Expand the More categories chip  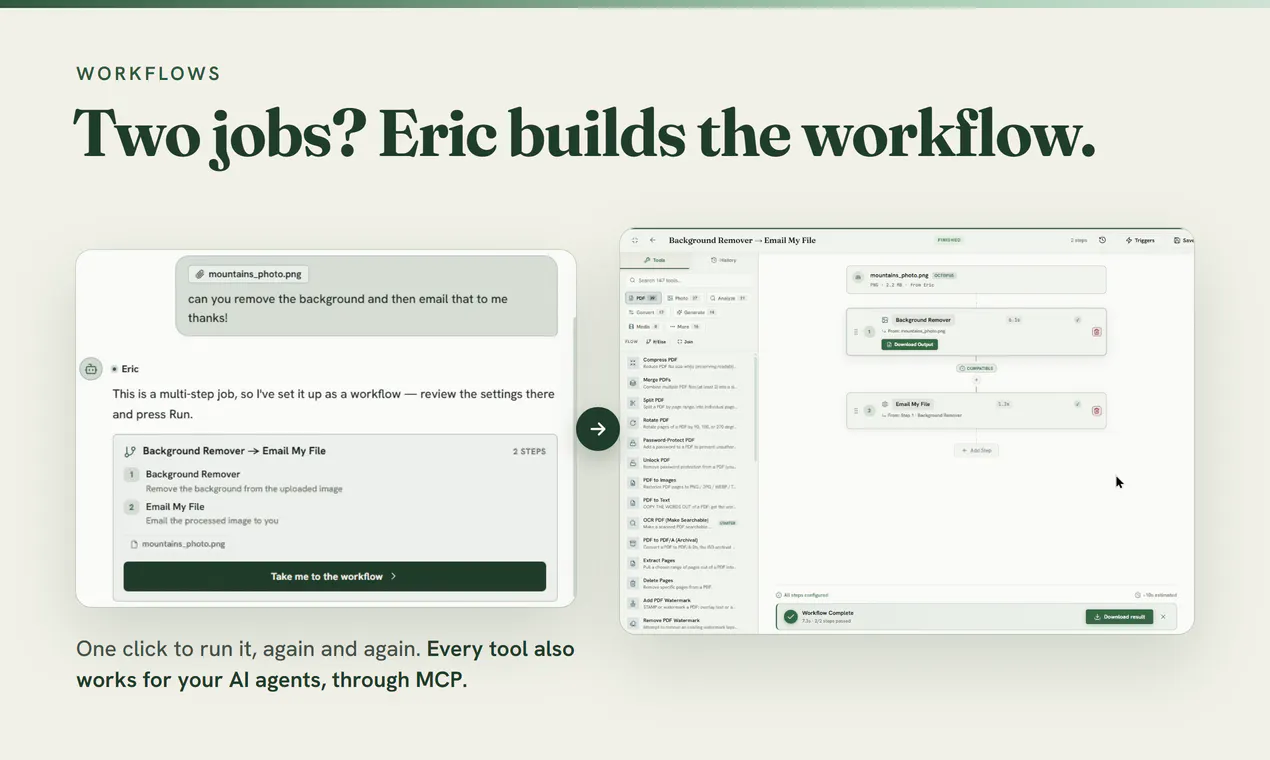[x=684, y=326]
